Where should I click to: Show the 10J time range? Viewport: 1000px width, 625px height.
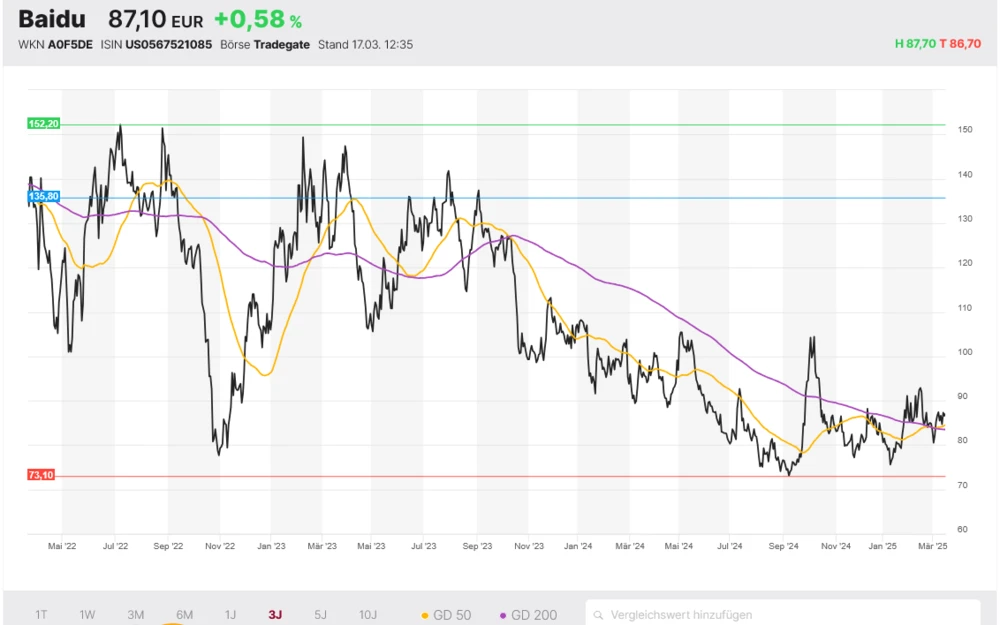[368, 615]
